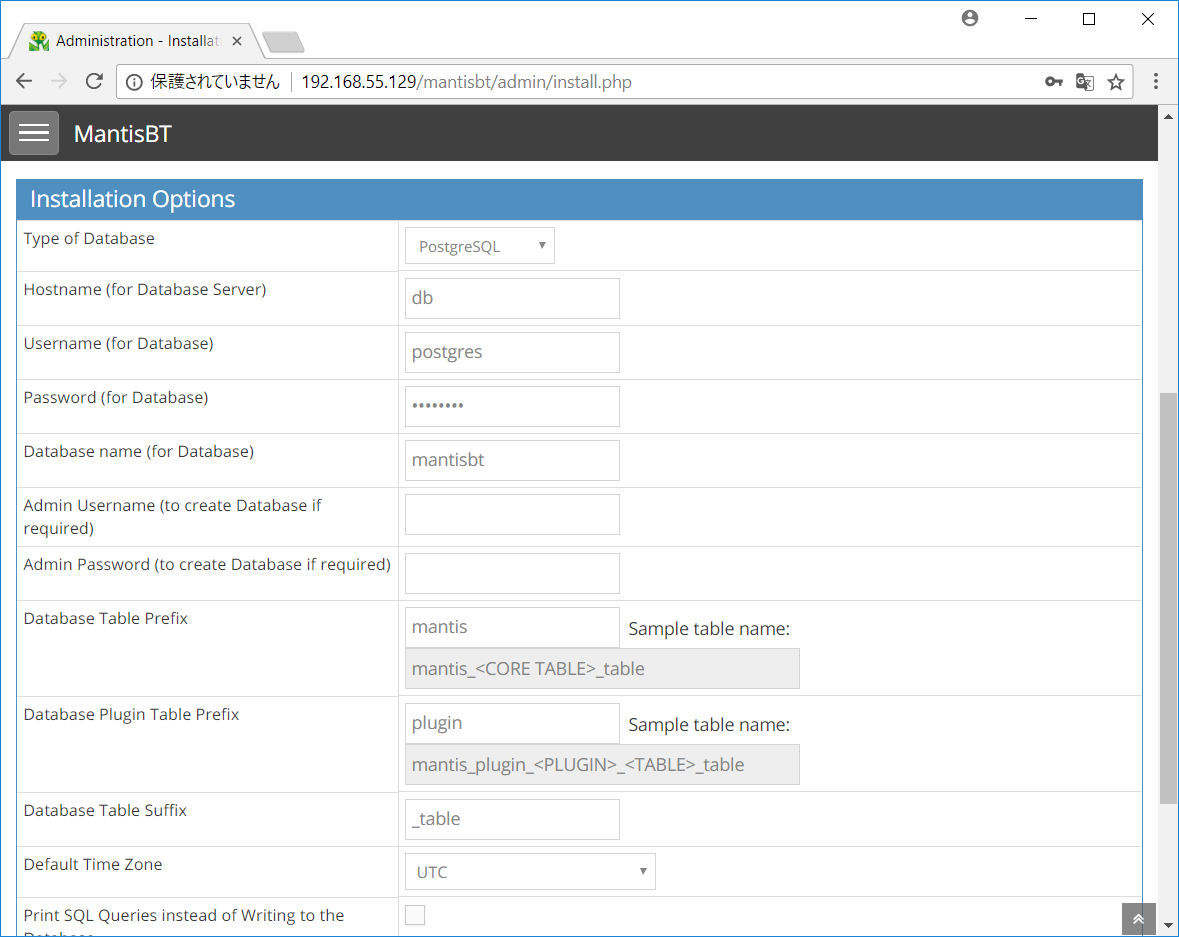1179x937 pixels.
Task: Click the site security info icon
Action: [x=134, y=81]
